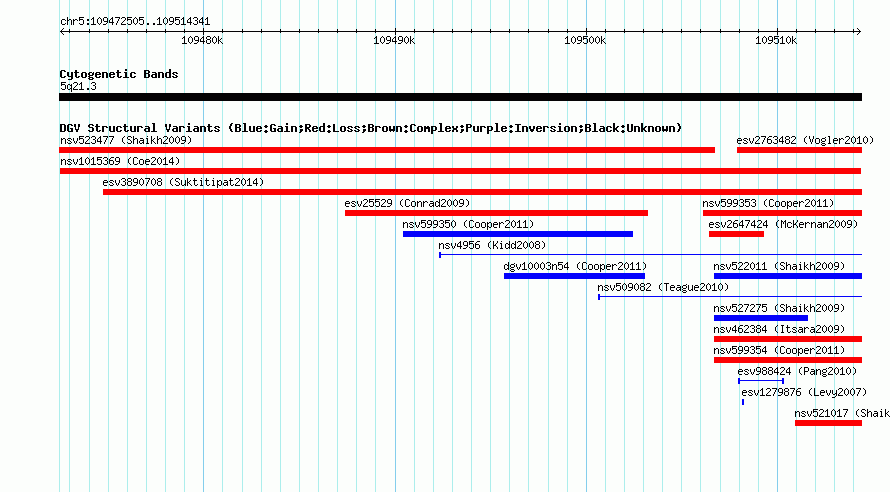Click the truncated nsv521017 label
Screen dimensions: 890x492
842,413
